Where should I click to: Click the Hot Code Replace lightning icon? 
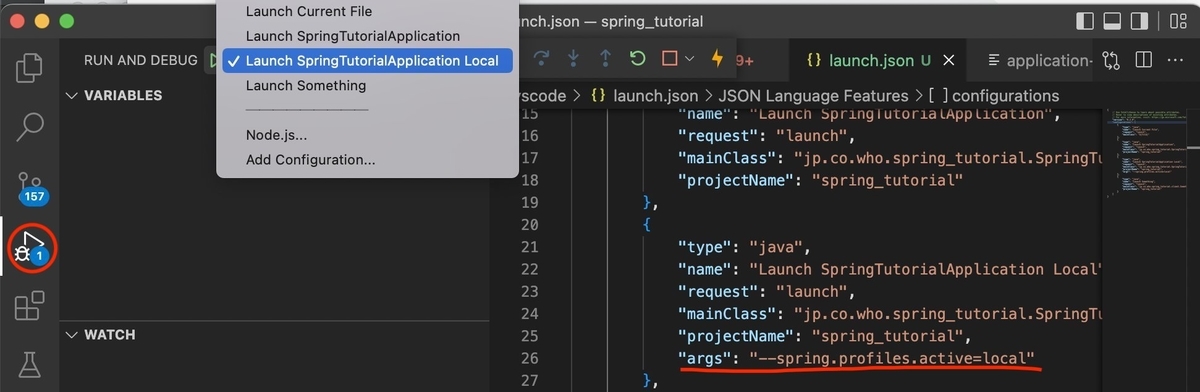(717, 58)
